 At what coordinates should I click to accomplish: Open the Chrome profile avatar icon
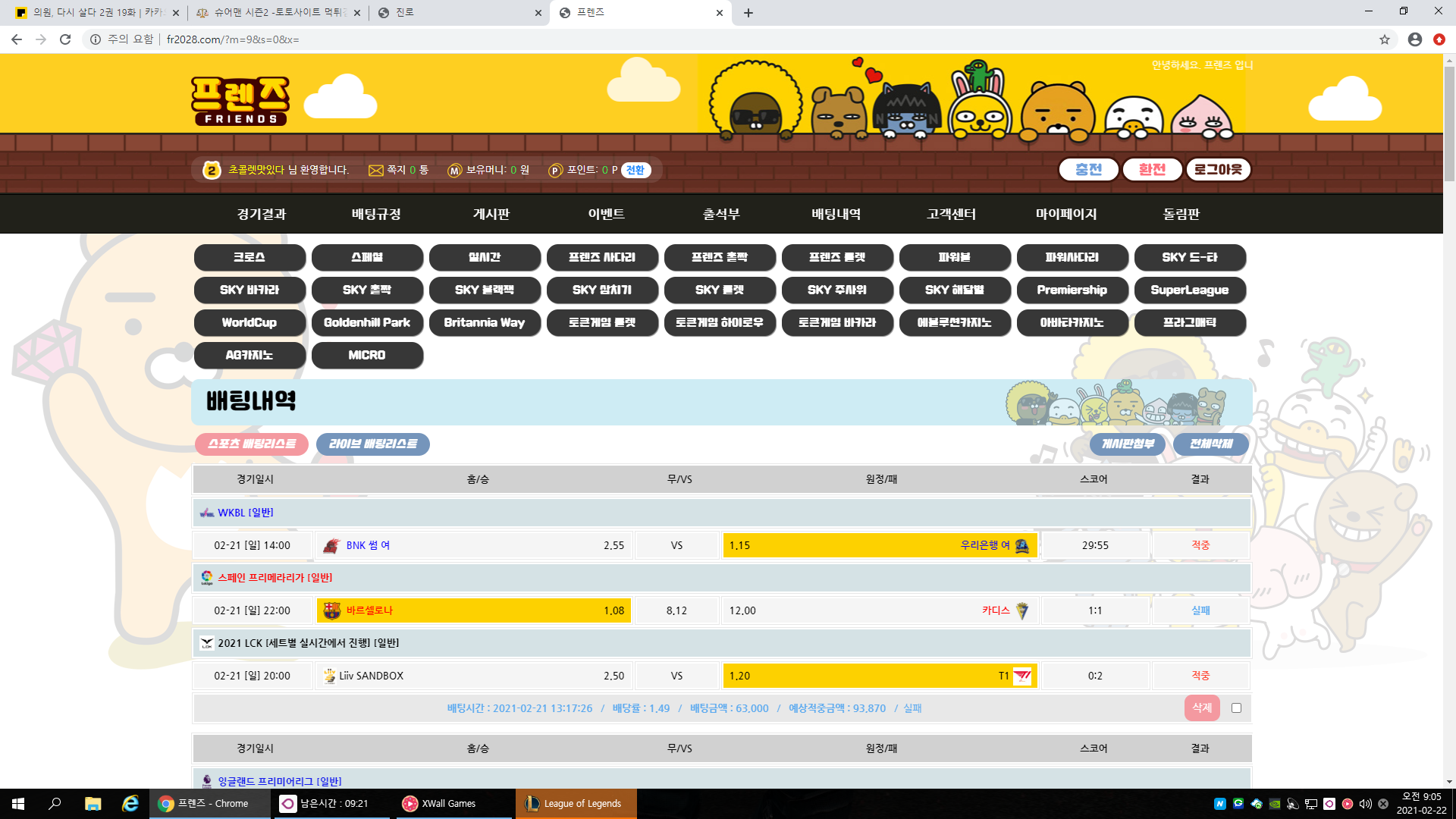1414,39
